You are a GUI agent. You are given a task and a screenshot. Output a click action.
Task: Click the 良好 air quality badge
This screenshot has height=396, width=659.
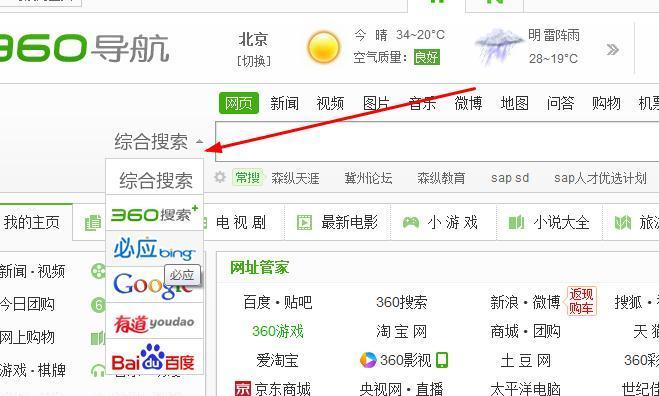point(427,57)
